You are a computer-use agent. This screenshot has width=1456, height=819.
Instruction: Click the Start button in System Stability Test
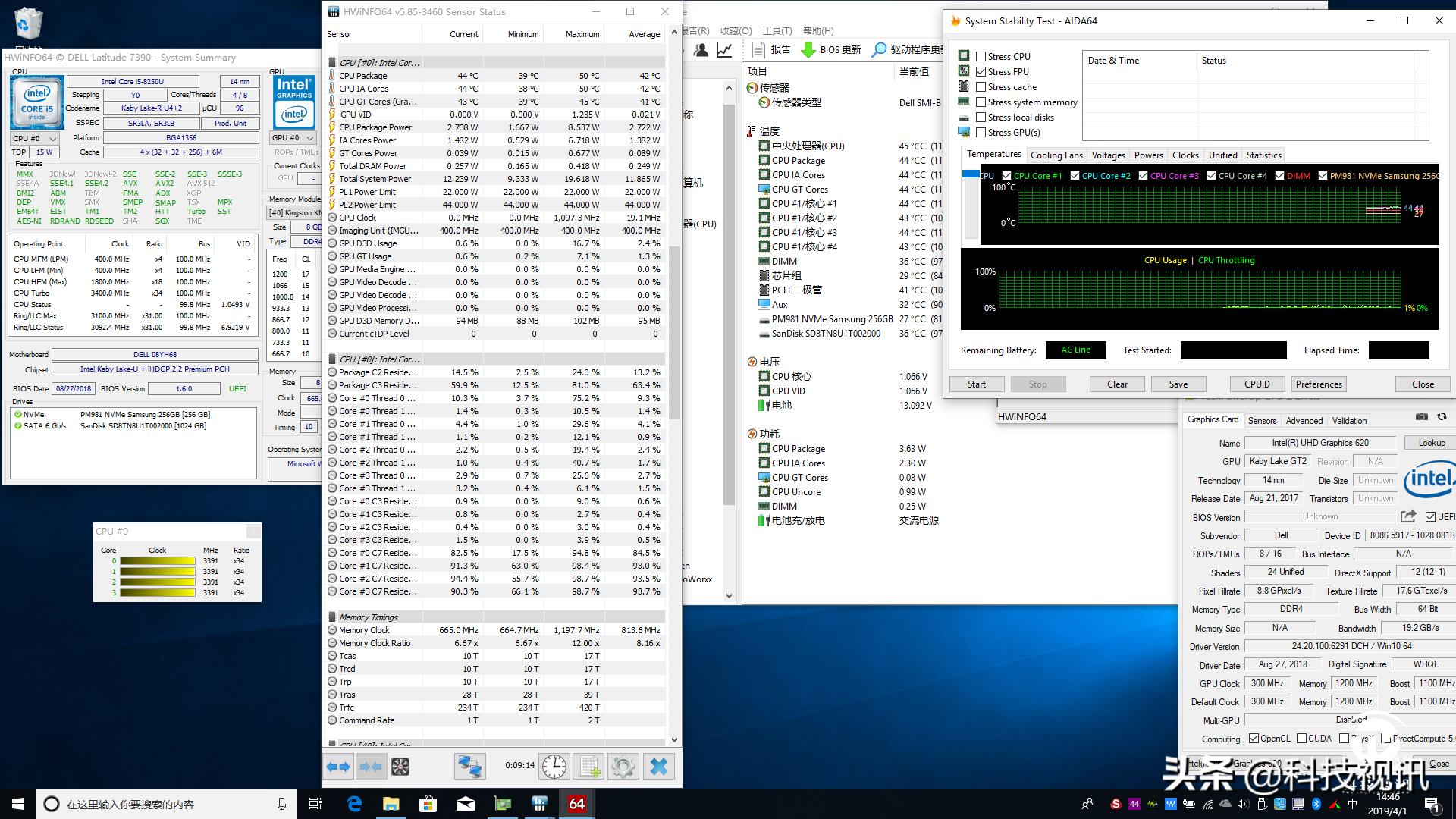tap(977, 384)
